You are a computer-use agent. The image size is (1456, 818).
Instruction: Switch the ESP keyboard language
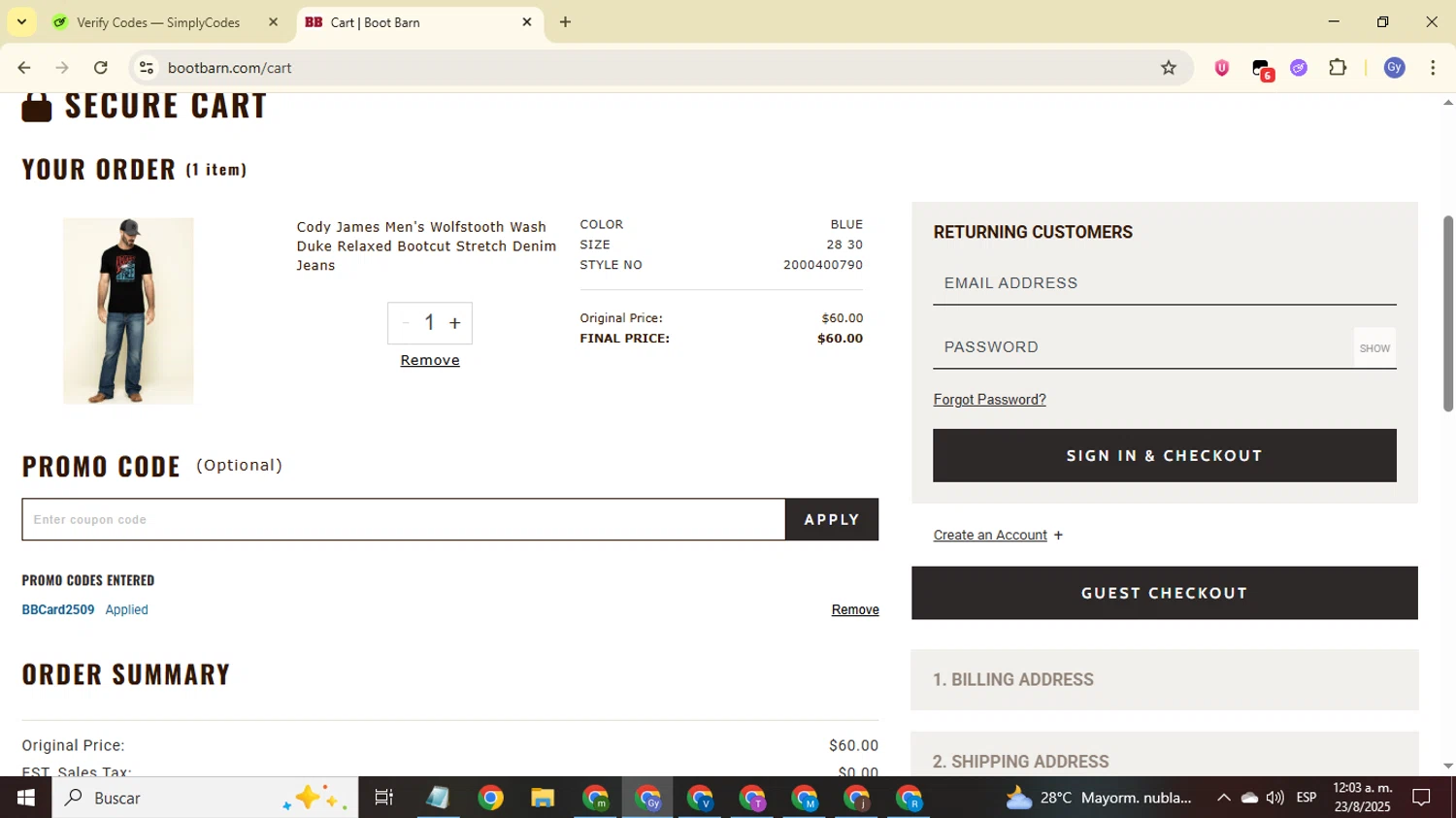point(1307,798)
